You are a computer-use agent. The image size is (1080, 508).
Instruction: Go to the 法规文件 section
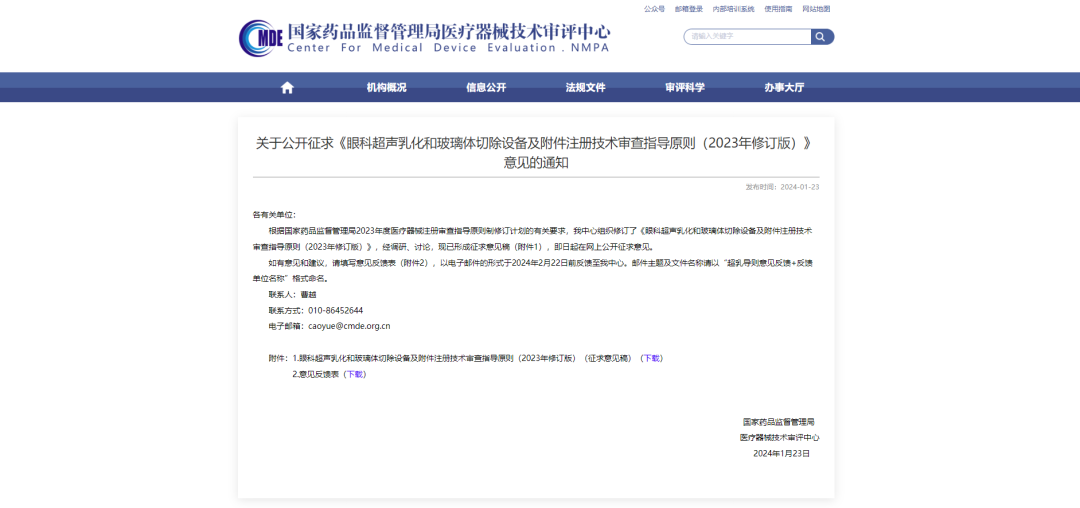585,88
